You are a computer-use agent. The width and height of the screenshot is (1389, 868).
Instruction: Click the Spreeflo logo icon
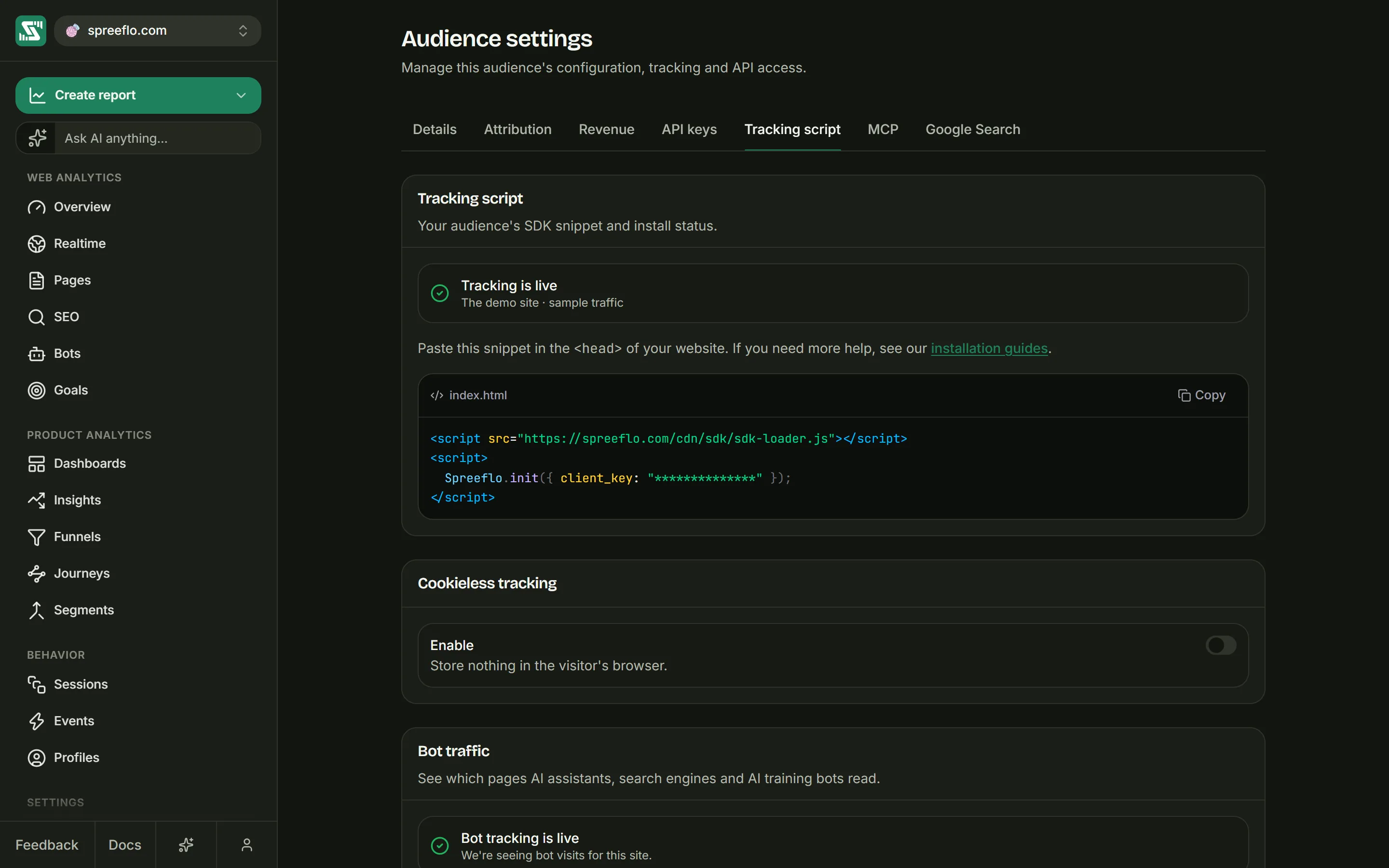tap(30, 30)
